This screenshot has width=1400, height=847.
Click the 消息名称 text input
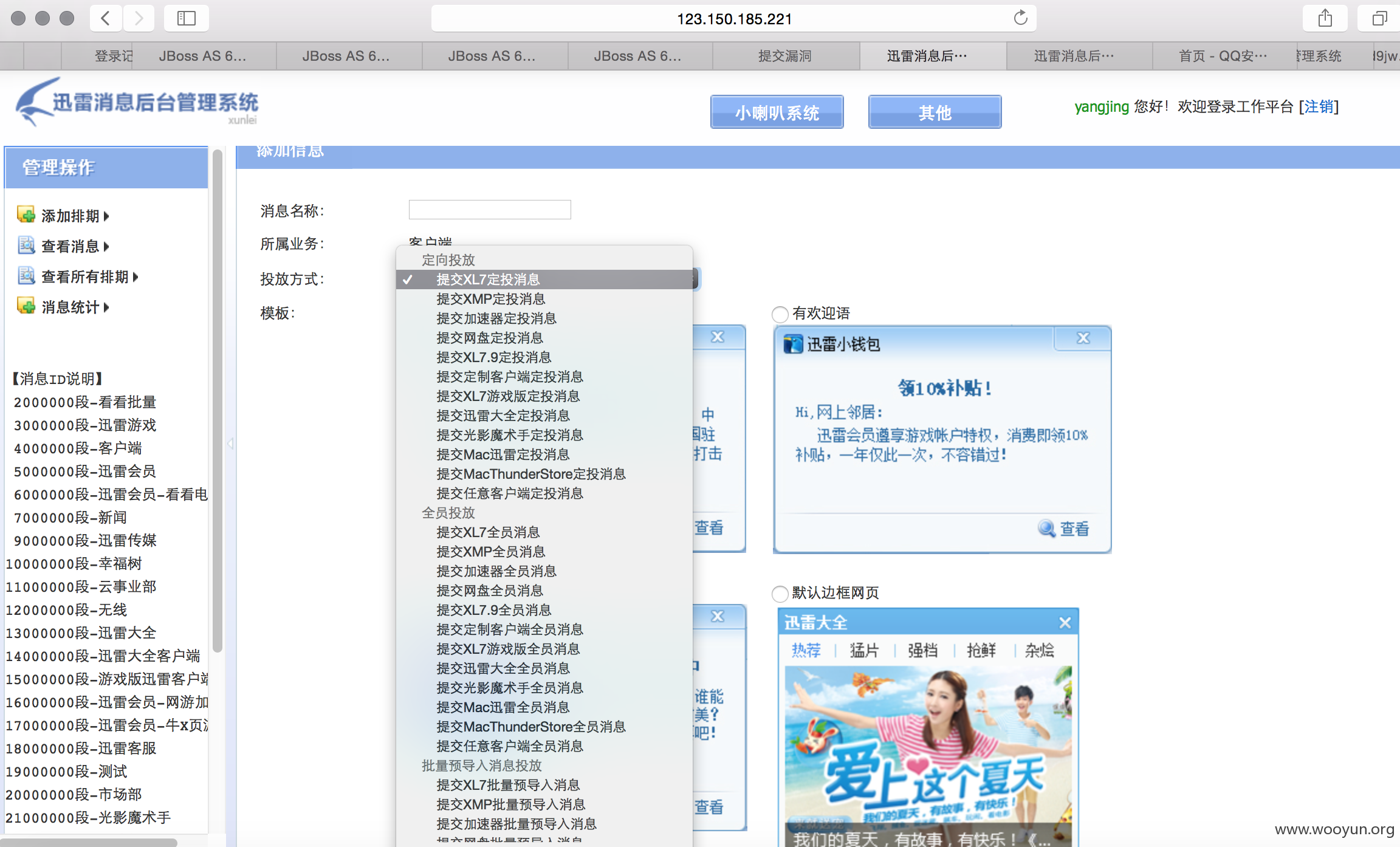pyautogui.click(x=490, y=210)
